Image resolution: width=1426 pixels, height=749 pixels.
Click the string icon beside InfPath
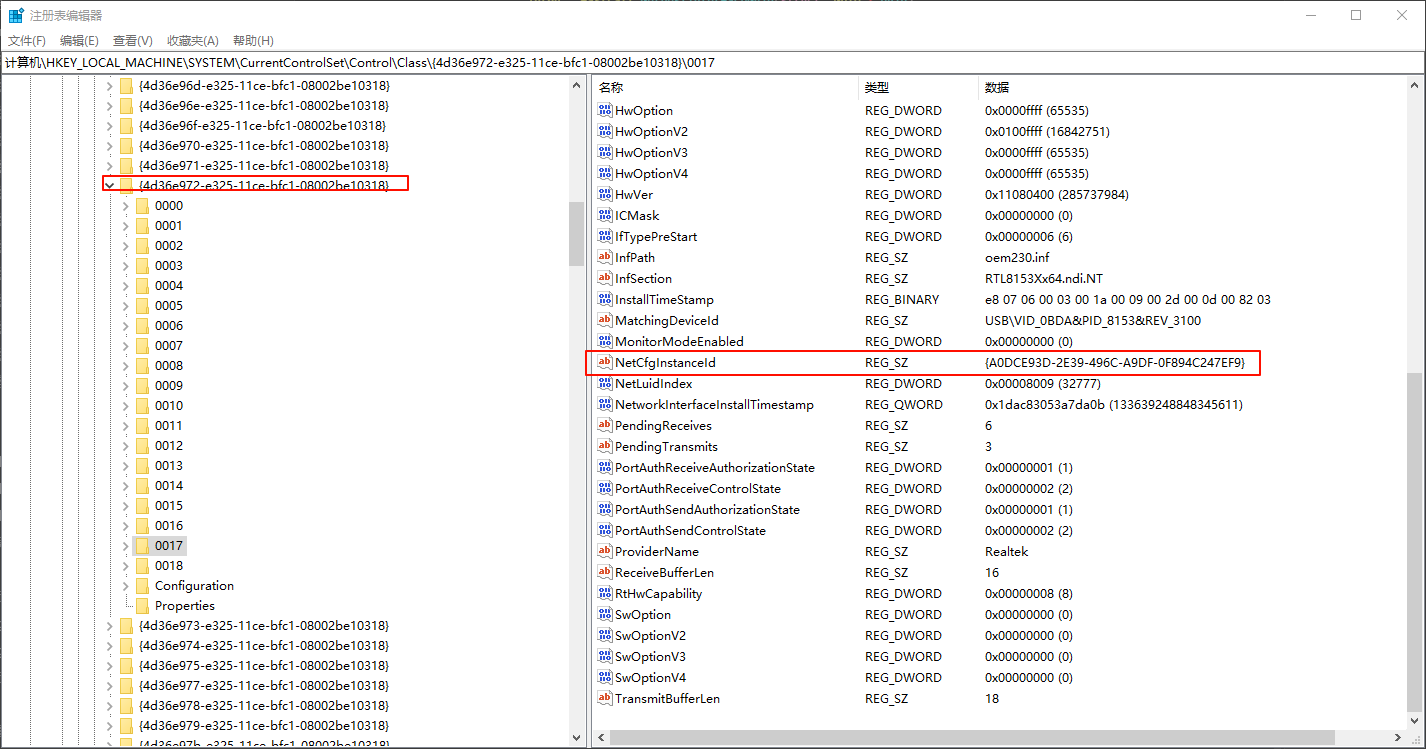tap(604, 258)
